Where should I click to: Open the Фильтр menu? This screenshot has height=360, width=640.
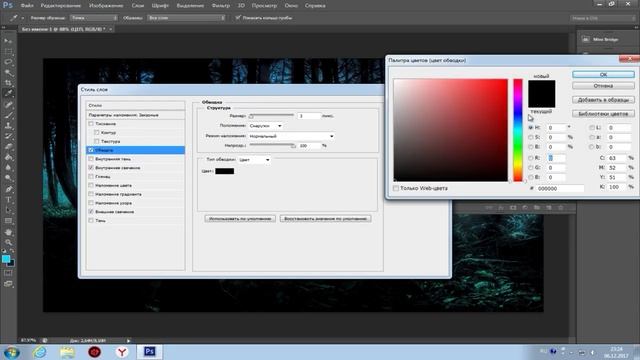coord(221,6)
